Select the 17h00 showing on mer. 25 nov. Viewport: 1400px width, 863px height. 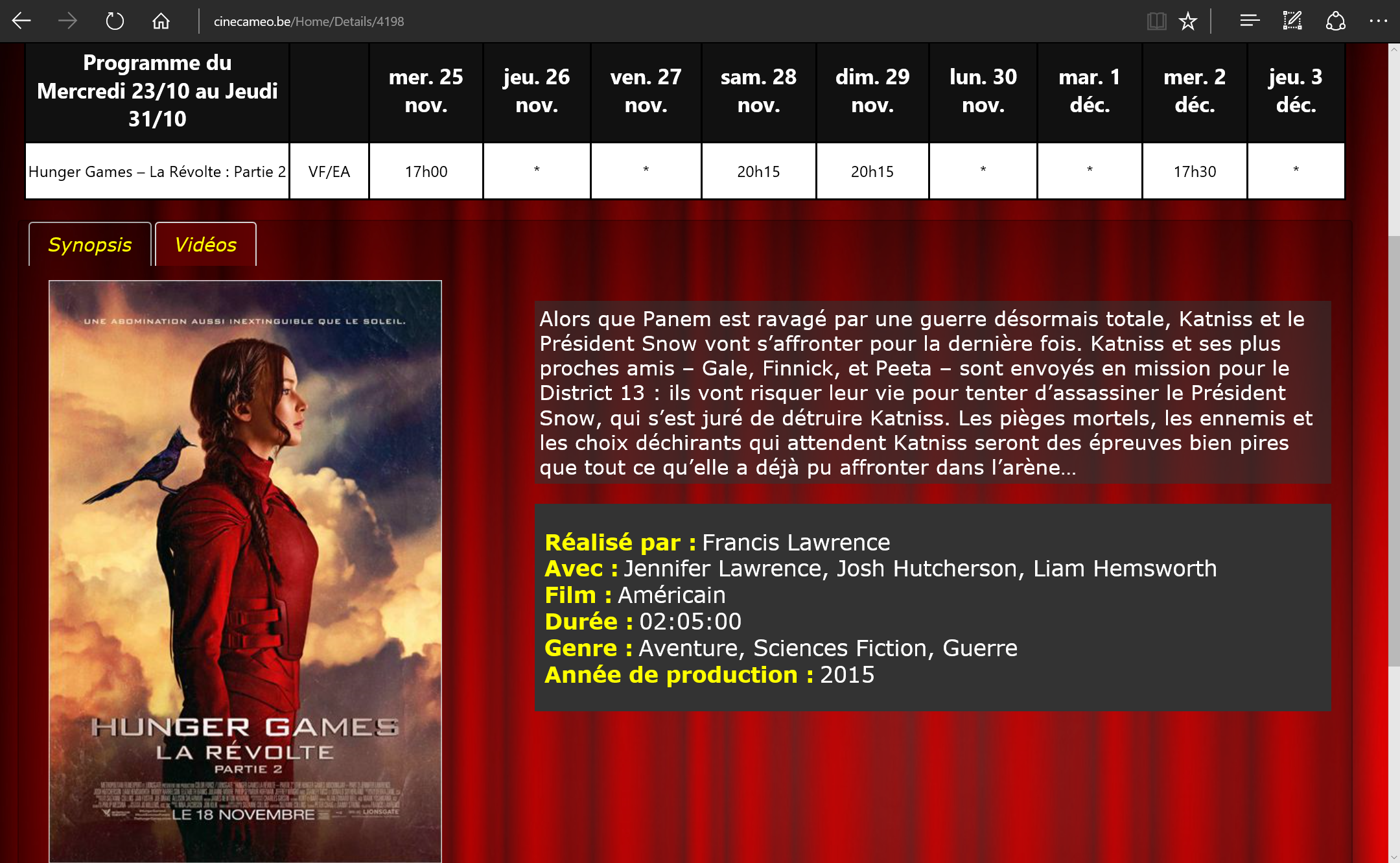click(426, 172)
